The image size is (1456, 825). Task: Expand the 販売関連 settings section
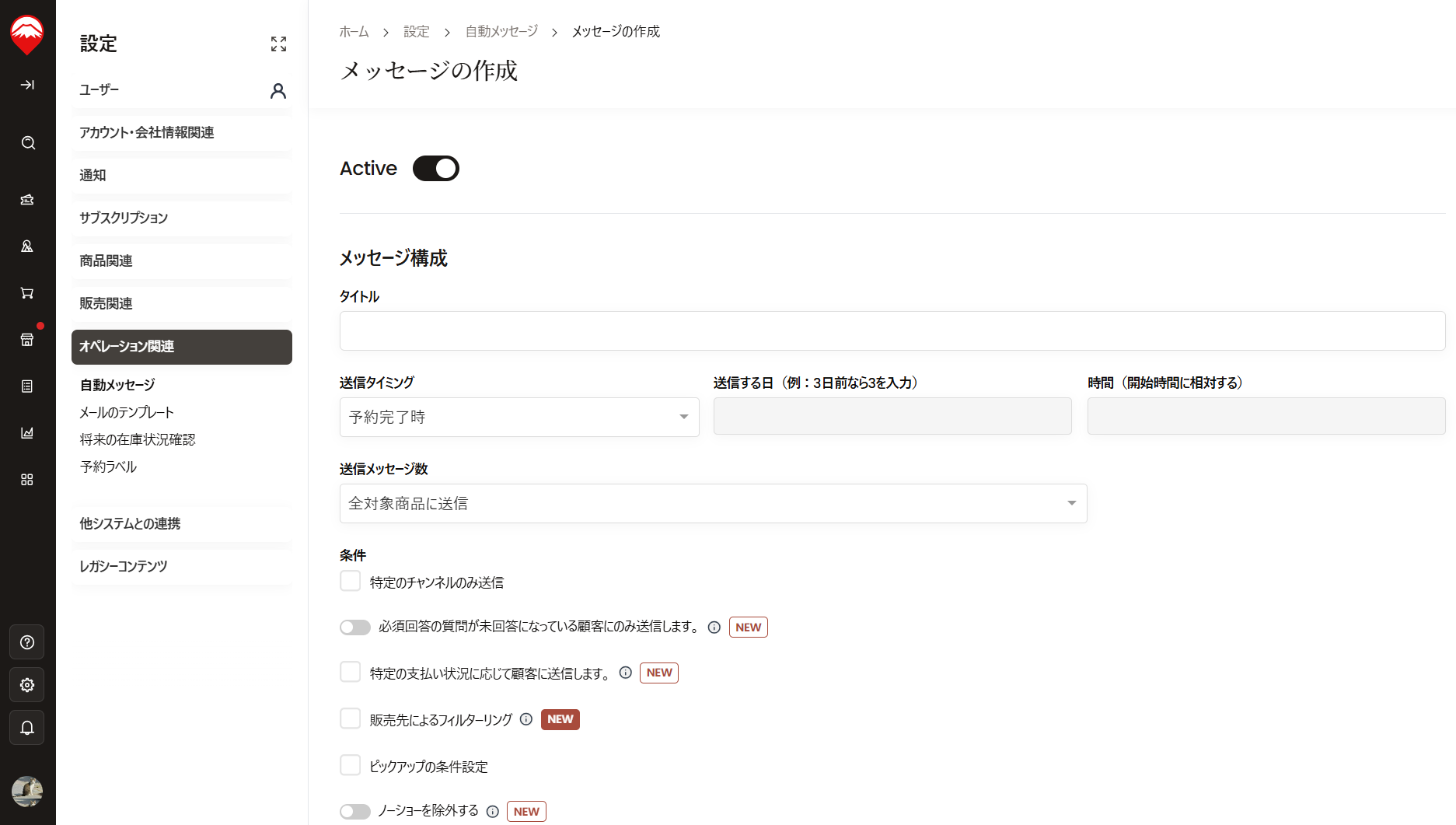(x=182, y=304)
